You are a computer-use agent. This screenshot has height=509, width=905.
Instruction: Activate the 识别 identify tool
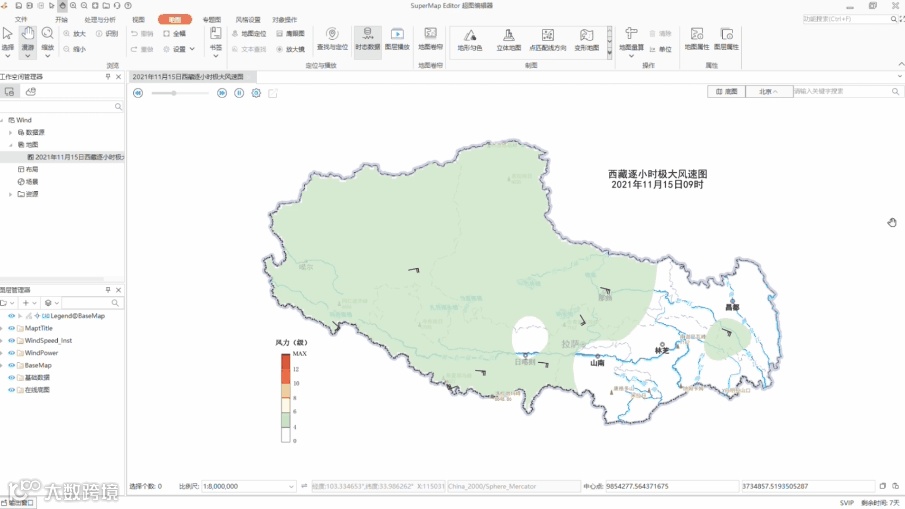click(x=107, y=33)
